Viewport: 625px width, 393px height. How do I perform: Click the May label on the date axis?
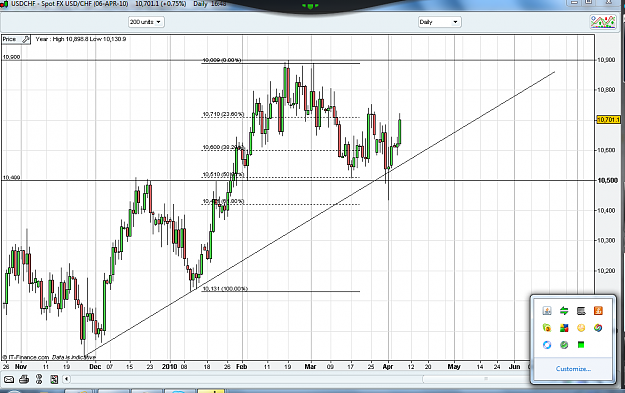coord(454,366)
